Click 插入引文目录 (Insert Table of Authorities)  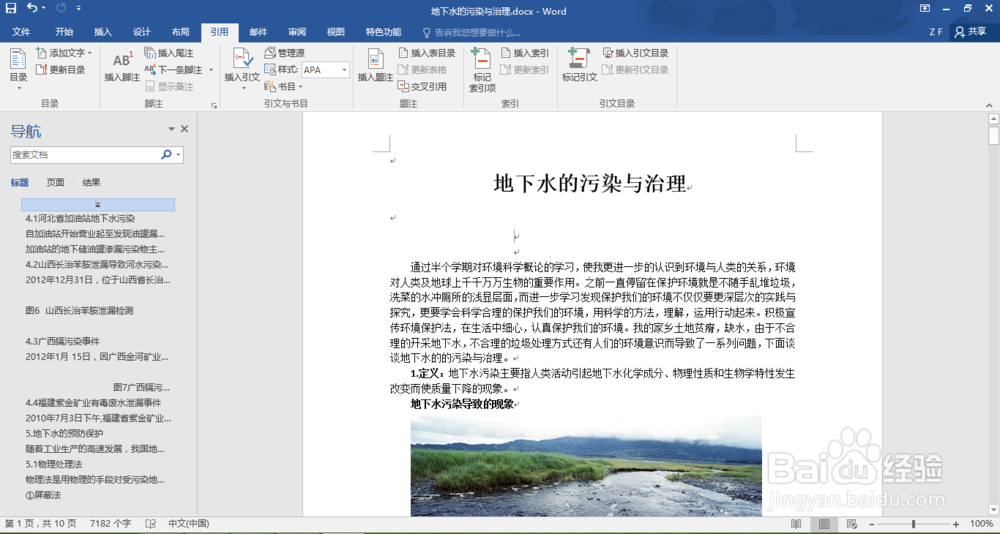pos(636,53)
